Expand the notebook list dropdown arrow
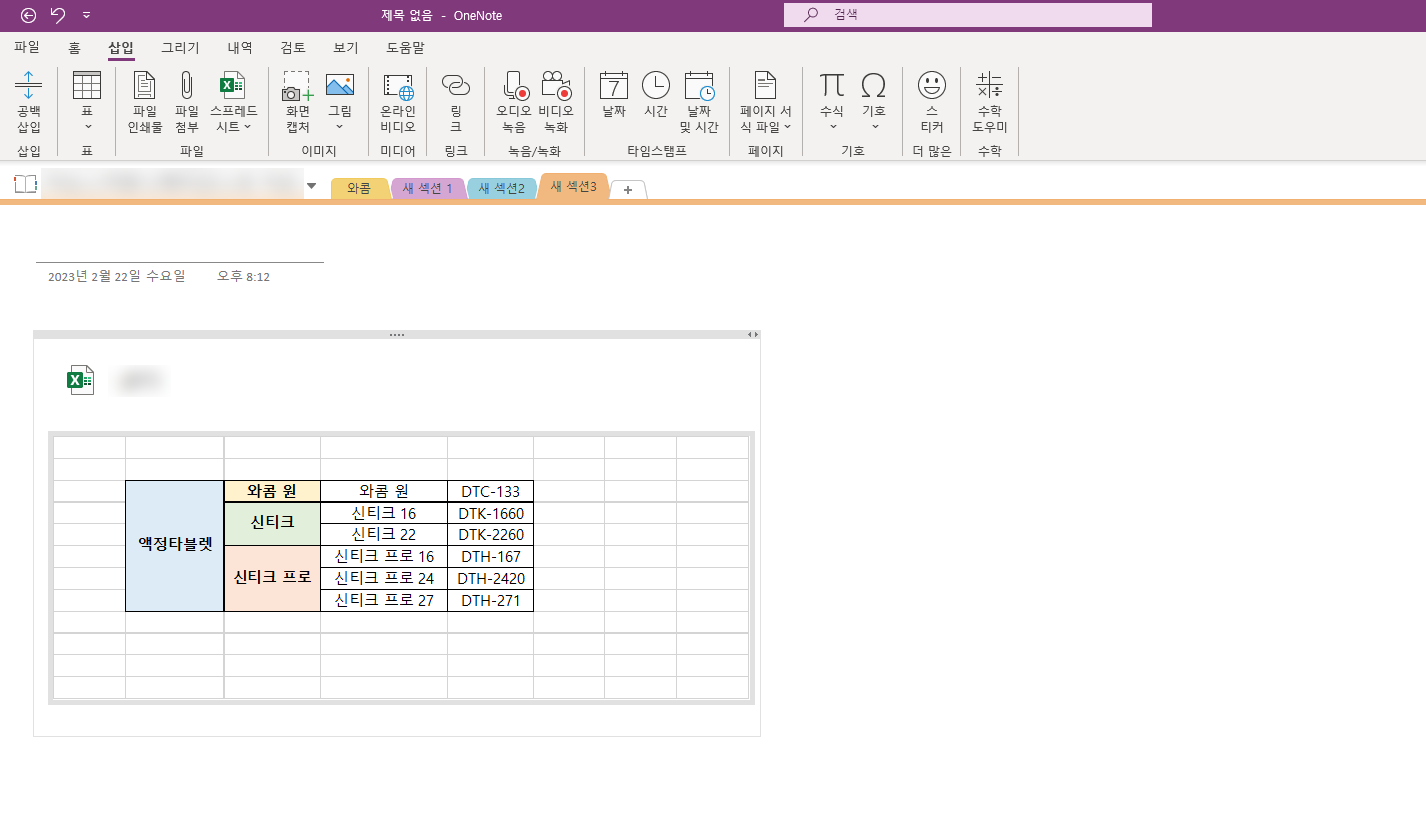 pyautogui.click(x=311, y=185)
